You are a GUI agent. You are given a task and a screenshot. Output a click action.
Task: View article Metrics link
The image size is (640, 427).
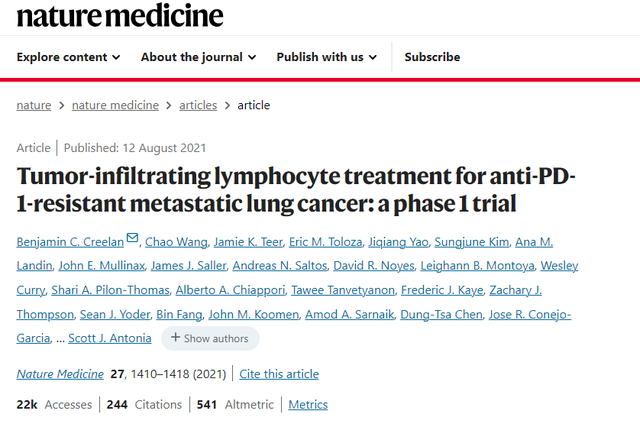tap(308, 405)
